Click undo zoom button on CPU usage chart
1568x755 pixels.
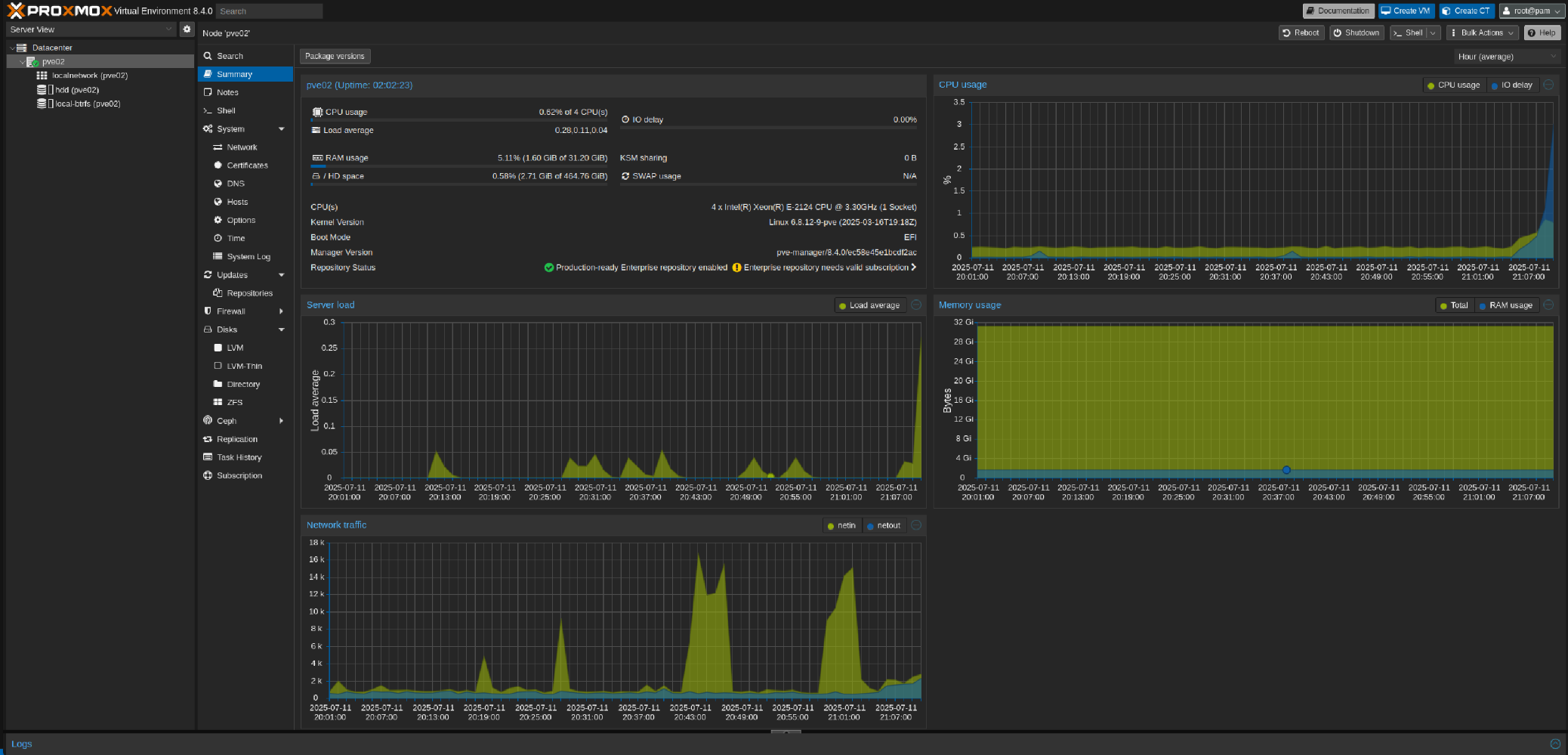[x=1548, y=85]
